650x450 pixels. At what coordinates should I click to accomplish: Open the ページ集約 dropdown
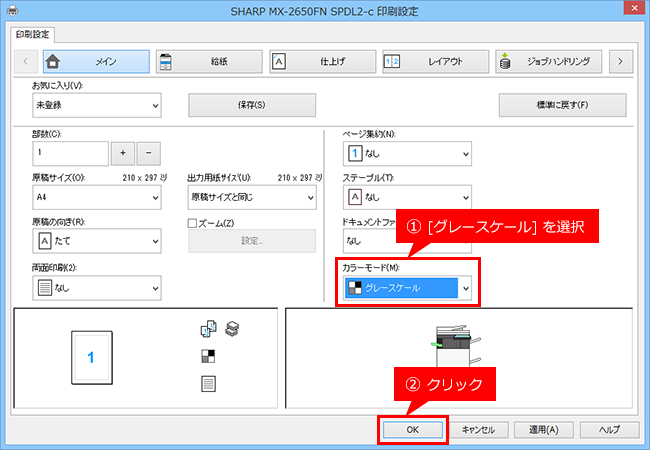(407, 154)
